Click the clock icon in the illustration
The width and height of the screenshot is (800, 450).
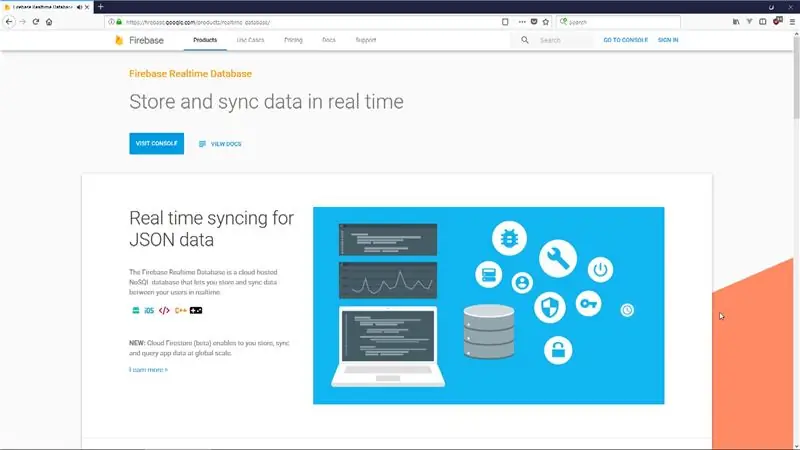627,310
